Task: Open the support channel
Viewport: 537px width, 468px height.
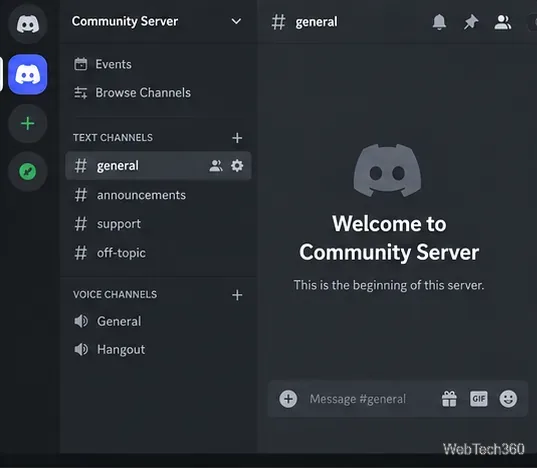Action: click(158, 224)
